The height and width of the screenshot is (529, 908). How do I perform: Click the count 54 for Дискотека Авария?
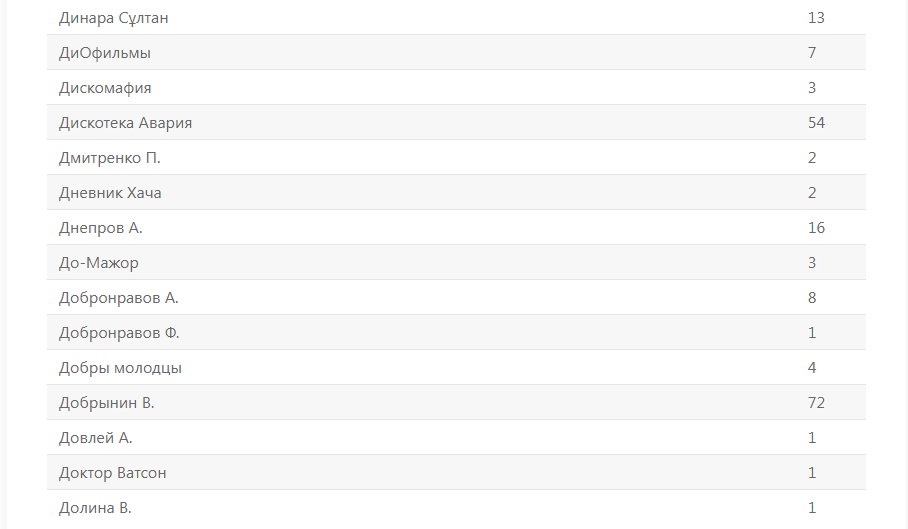(x=816, y=123)
